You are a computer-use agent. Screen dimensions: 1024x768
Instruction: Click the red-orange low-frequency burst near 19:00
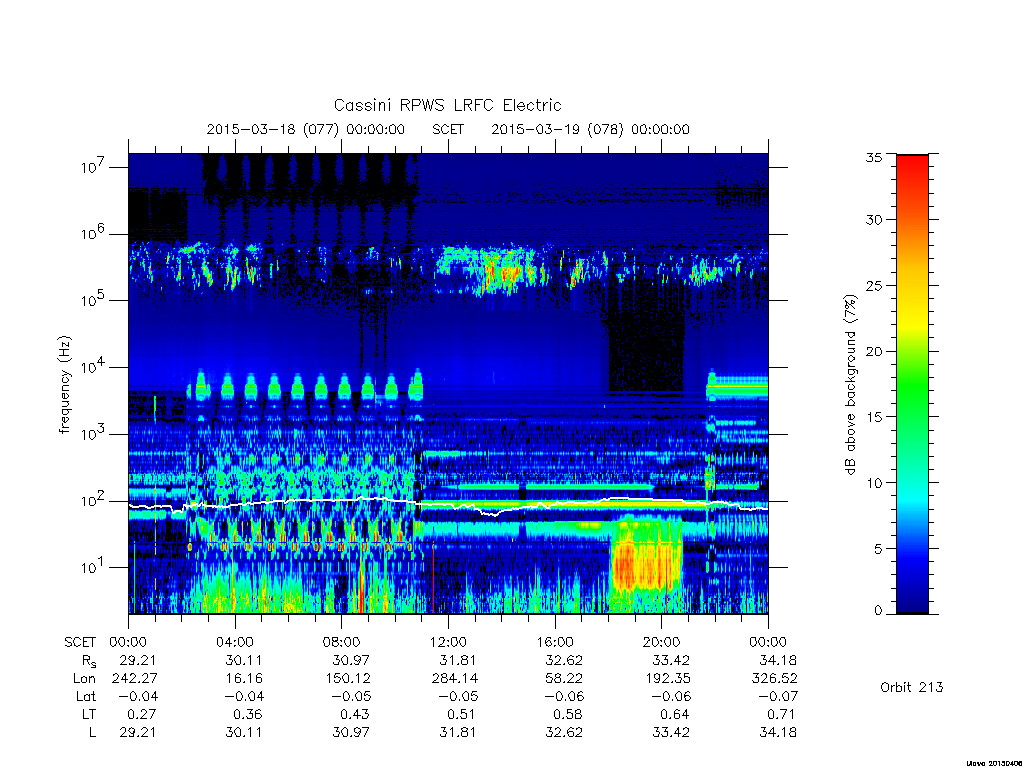click(x=645, y=558)
